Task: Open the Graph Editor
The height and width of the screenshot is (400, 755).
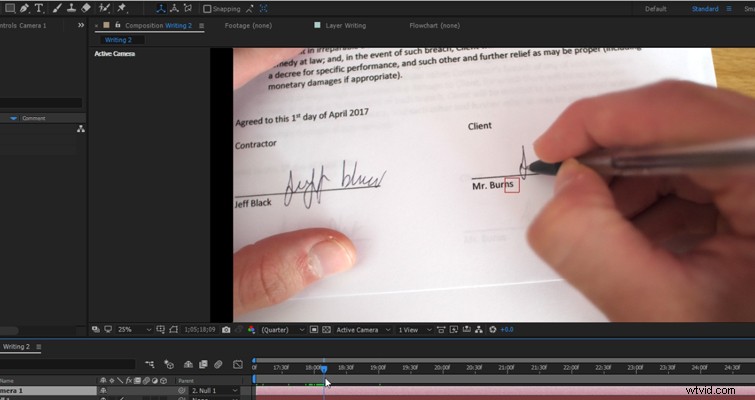Action: click(238, 364)
